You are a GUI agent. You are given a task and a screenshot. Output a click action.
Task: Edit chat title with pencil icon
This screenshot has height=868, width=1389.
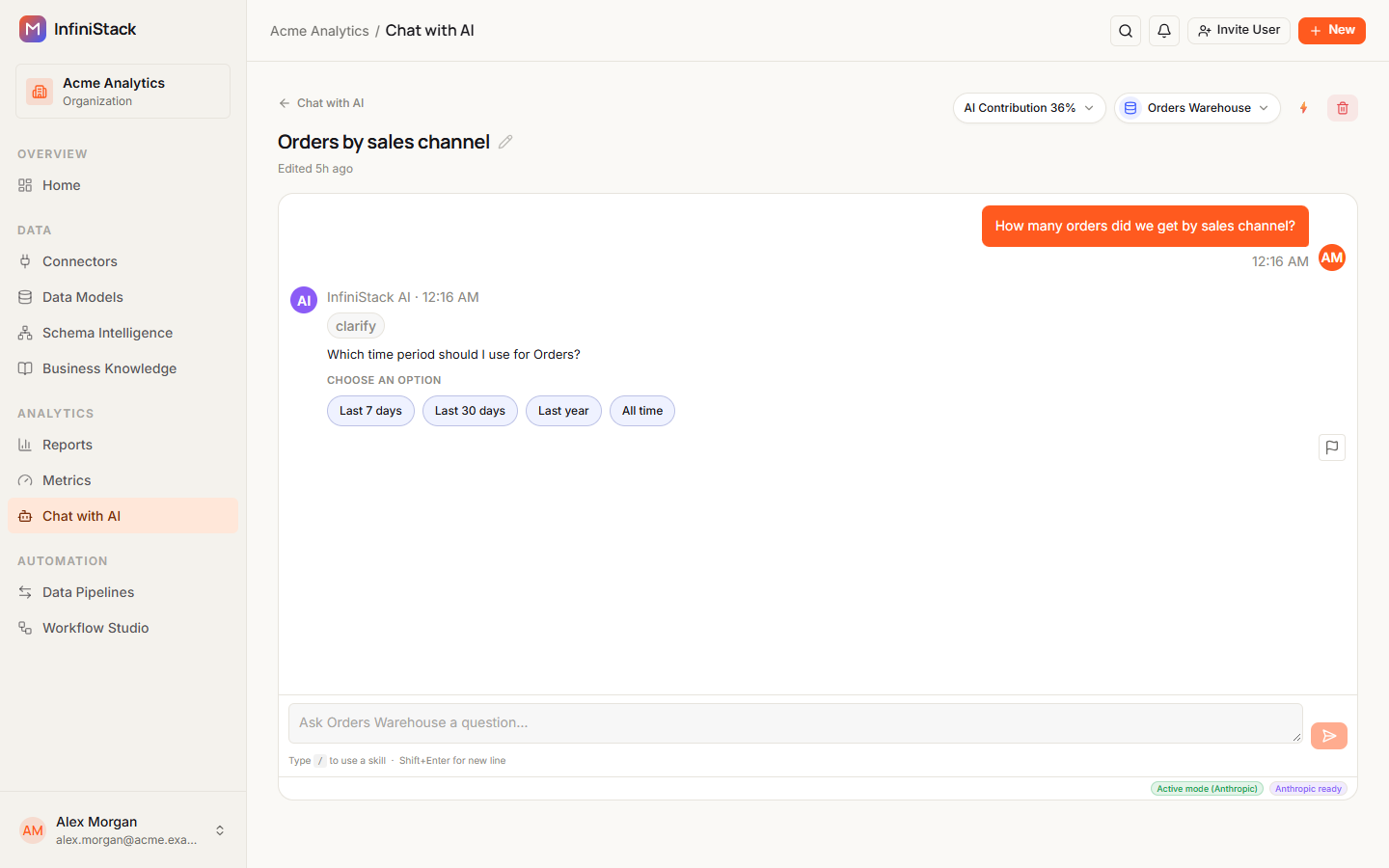(505, 142)
